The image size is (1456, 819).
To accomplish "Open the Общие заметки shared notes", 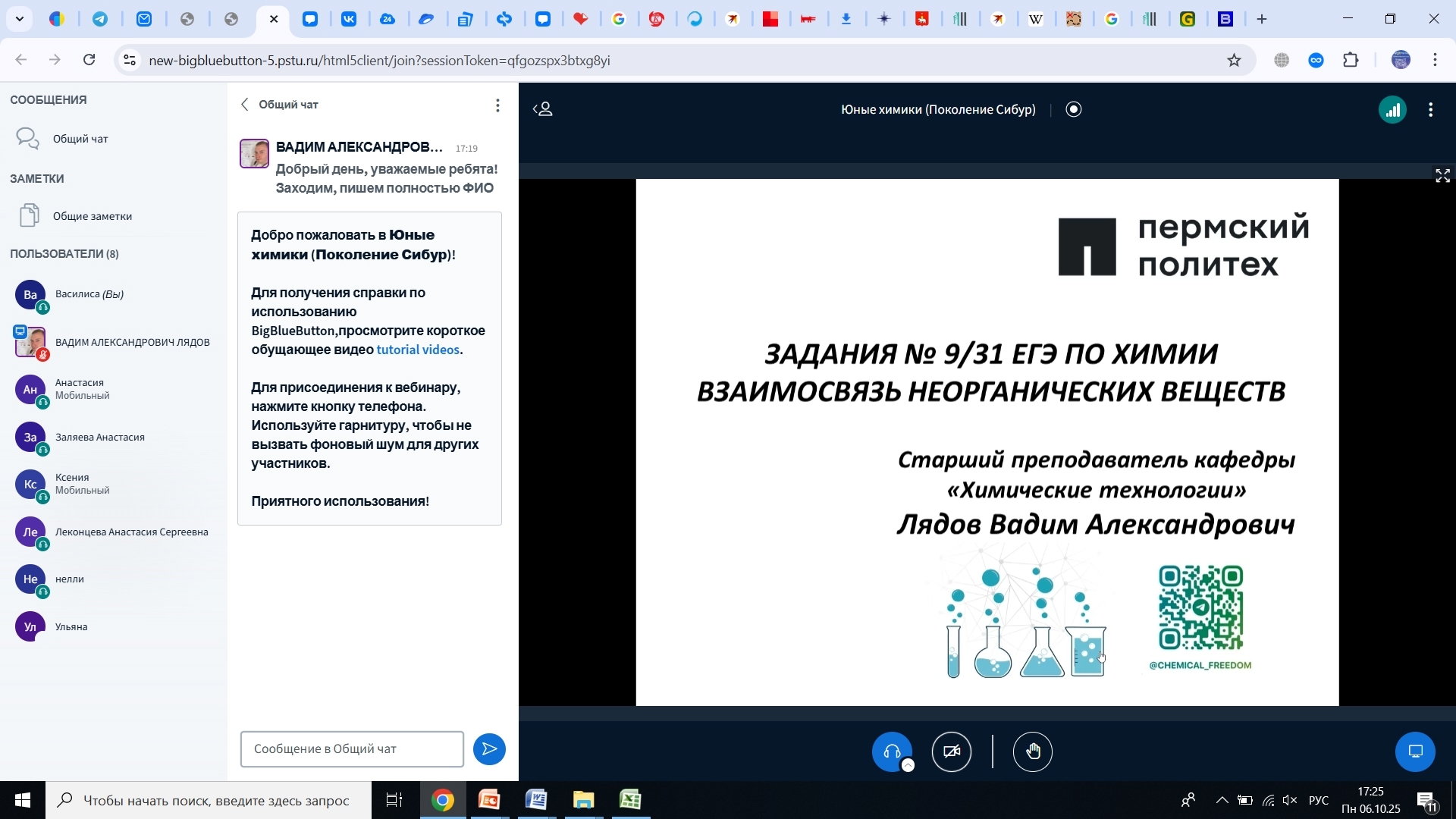I will (x=92, y=216).
